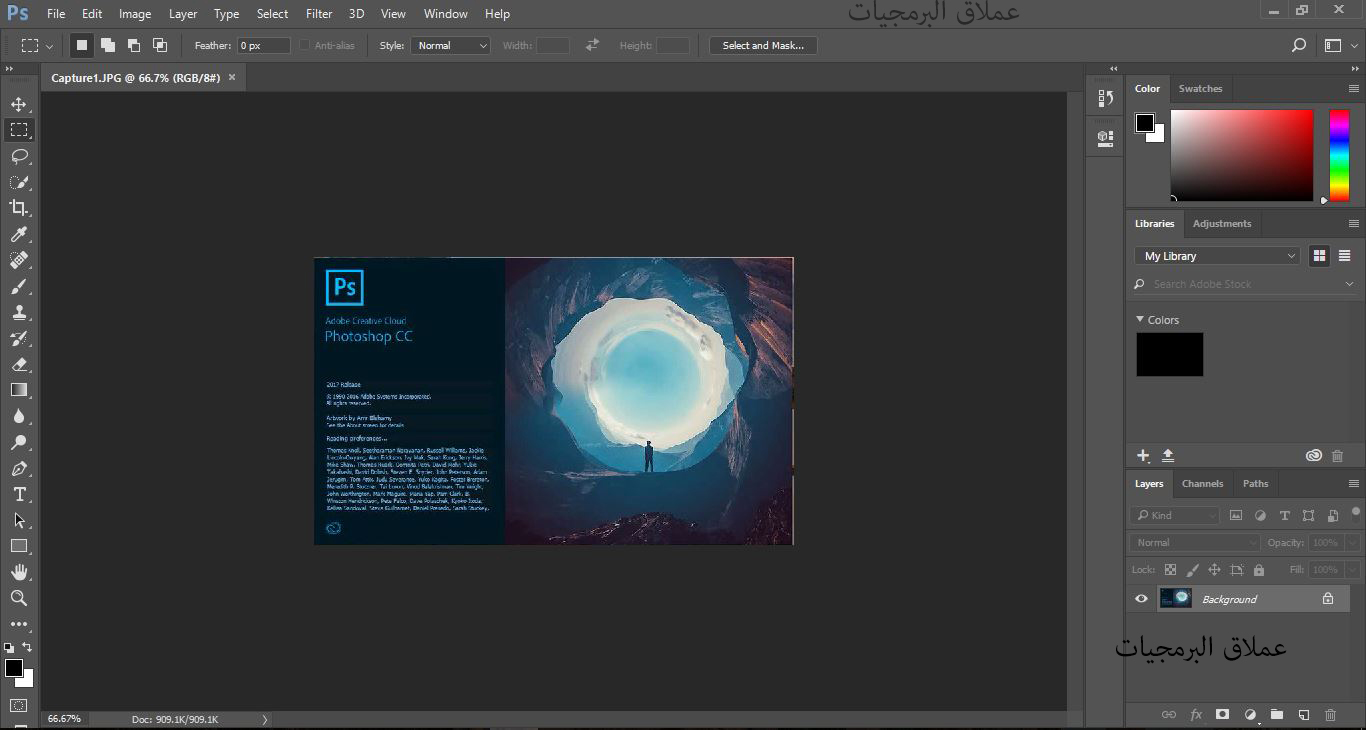Create a new group folder icon
The height and width of the screenshot is (730, 1366).
tap(1277, 715)
